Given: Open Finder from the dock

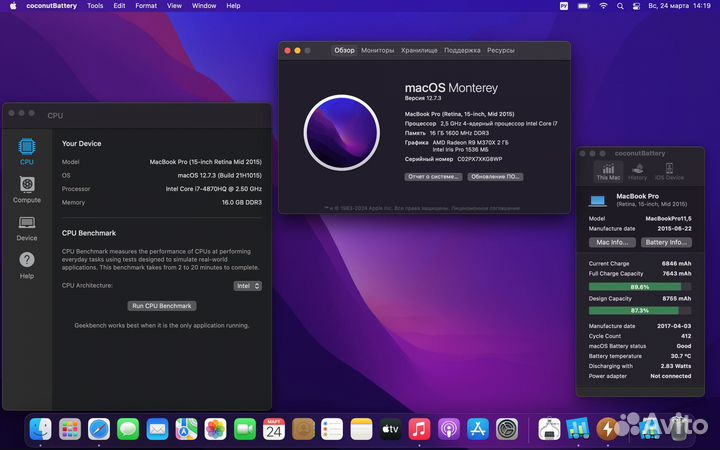Looking at the screenshot, I should tap(40, 429).
